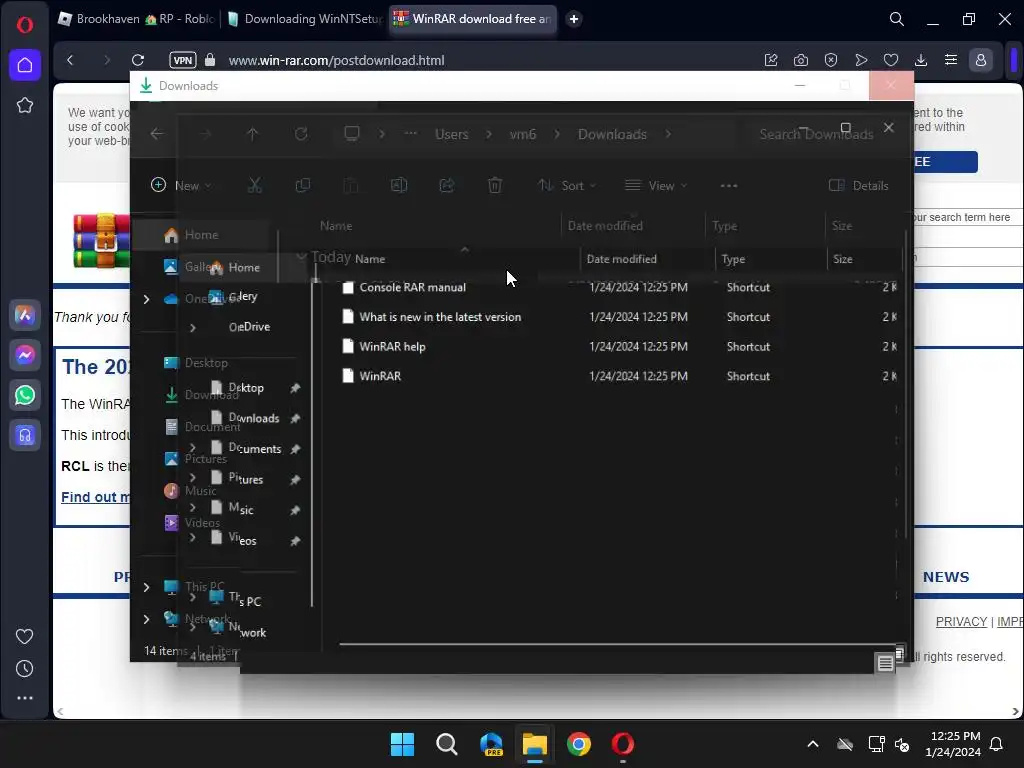Open a new Opera tab with plus

click(x=574, y=19)
